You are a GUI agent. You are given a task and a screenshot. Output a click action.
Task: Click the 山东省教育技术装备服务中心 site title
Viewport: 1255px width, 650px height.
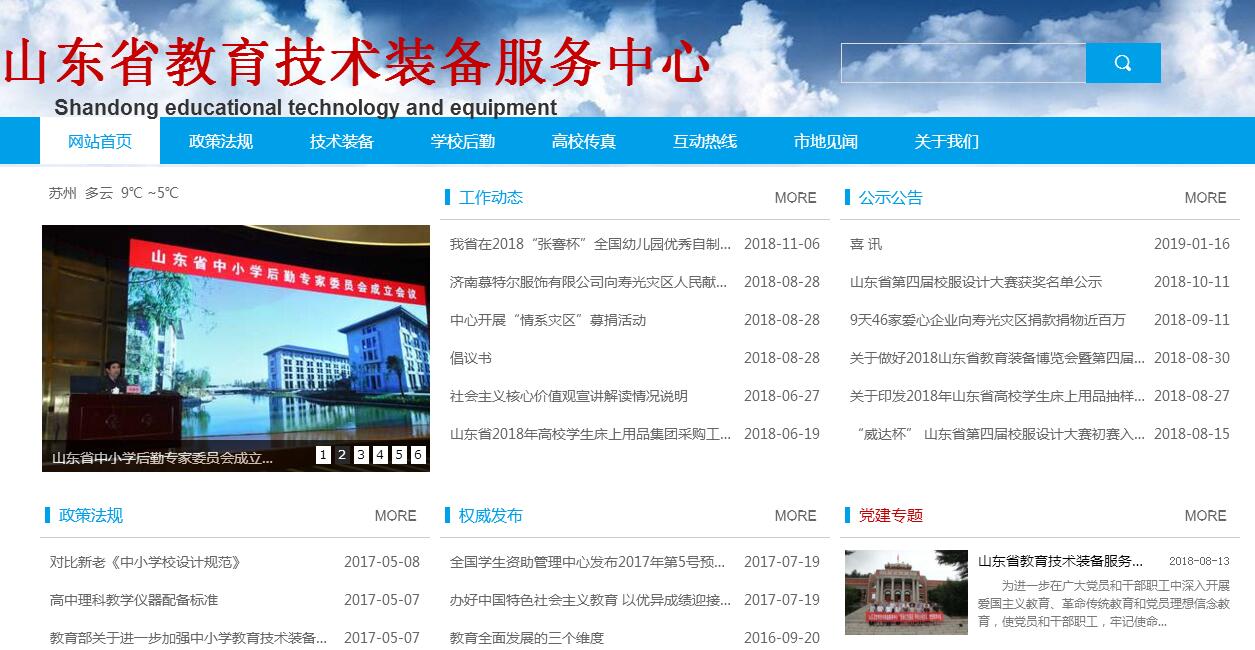click(356, 62)
